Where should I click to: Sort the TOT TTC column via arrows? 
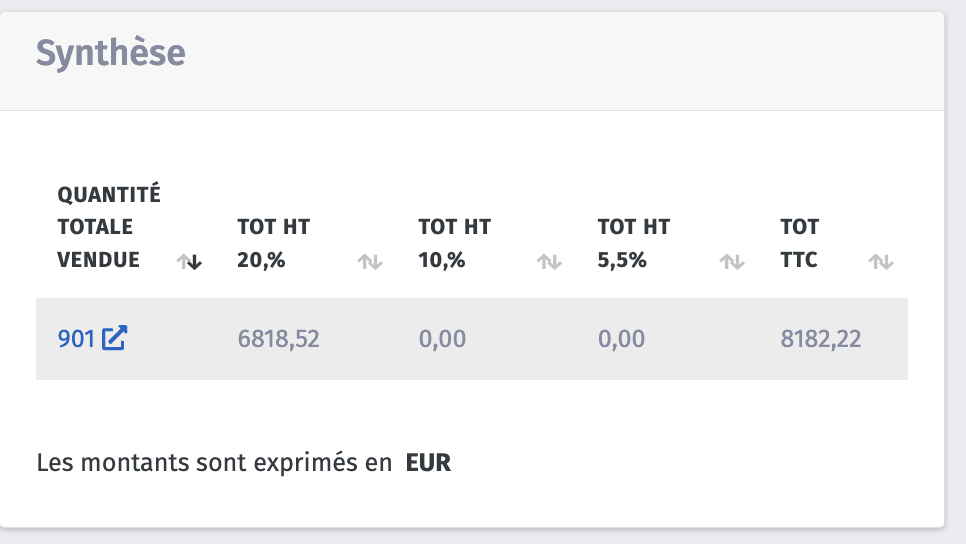tap(880, 262)
